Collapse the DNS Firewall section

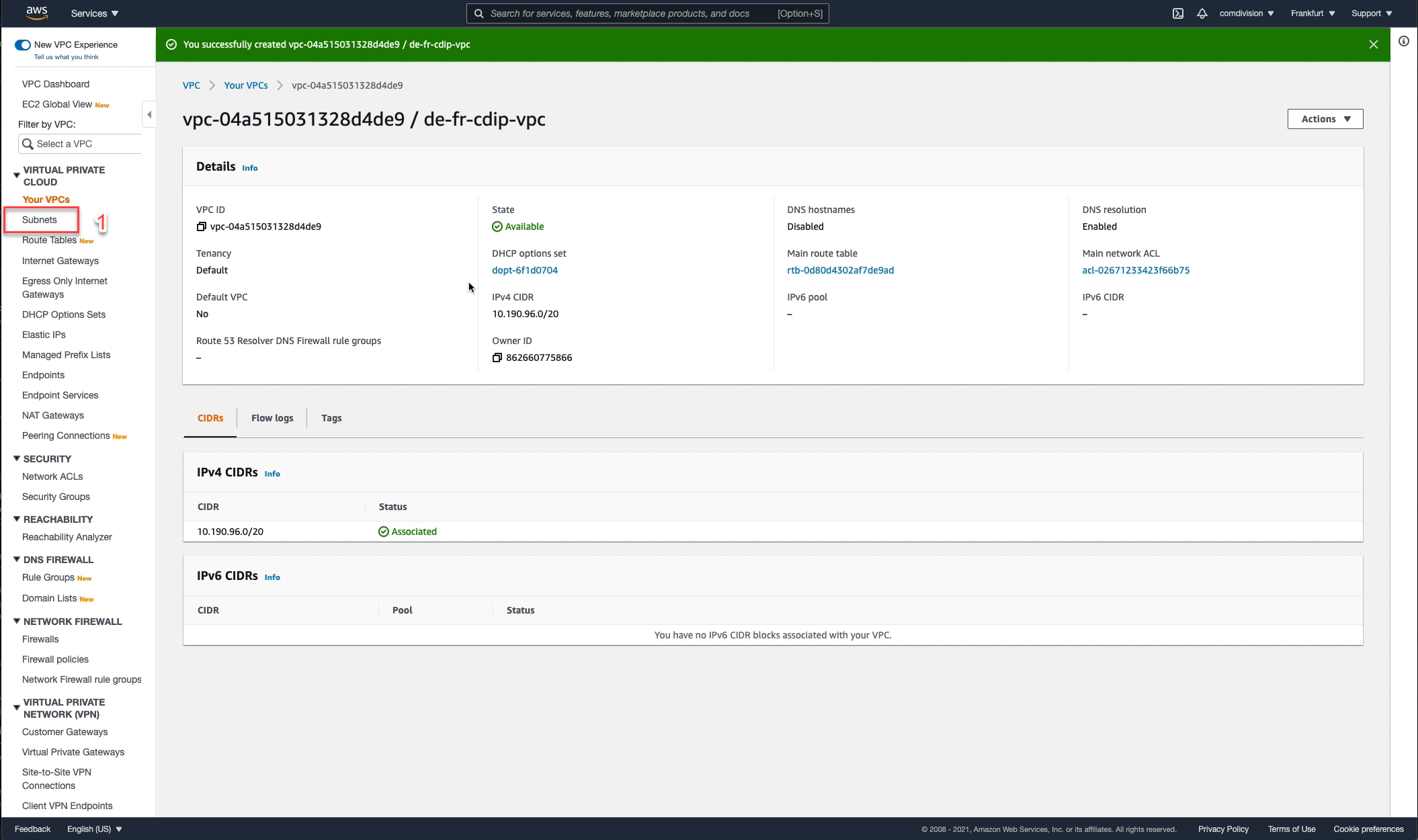pos(17,559)
